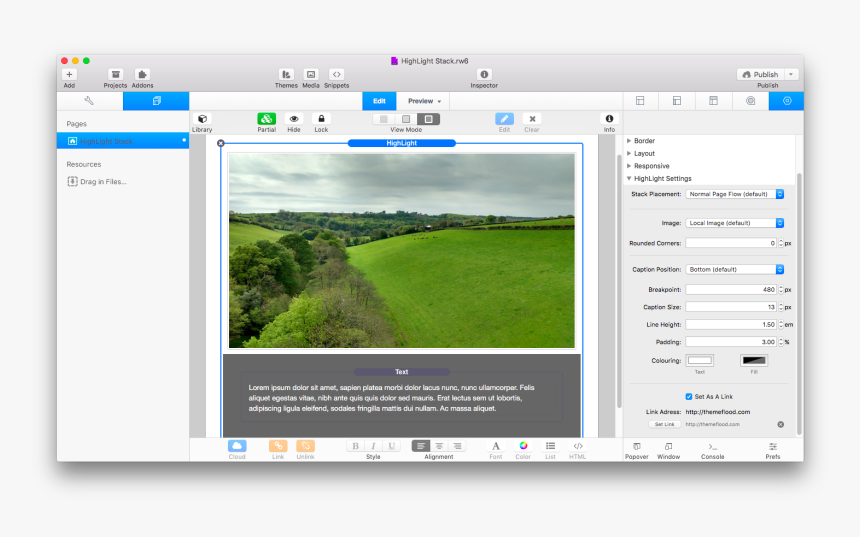The image size is (860, 537).
Task: Expand the Layout section
Action: coord(629,154)
